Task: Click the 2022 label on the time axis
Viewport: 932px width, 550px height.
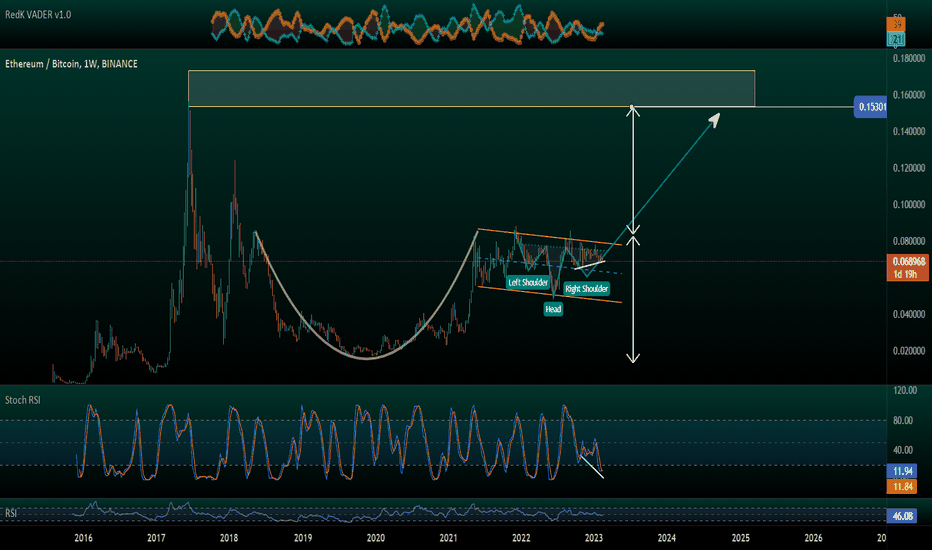Action: pyautogui.click(x=521, y=538)
